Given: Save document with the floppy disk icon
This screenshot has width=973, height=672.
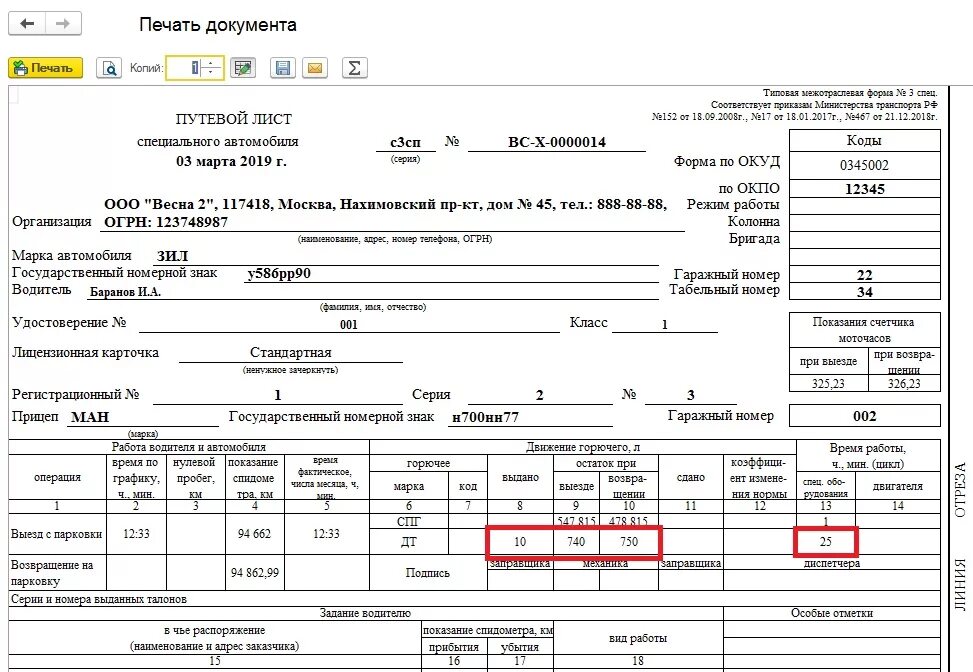Looking at the screenshot, I should (x=282, y=68).
